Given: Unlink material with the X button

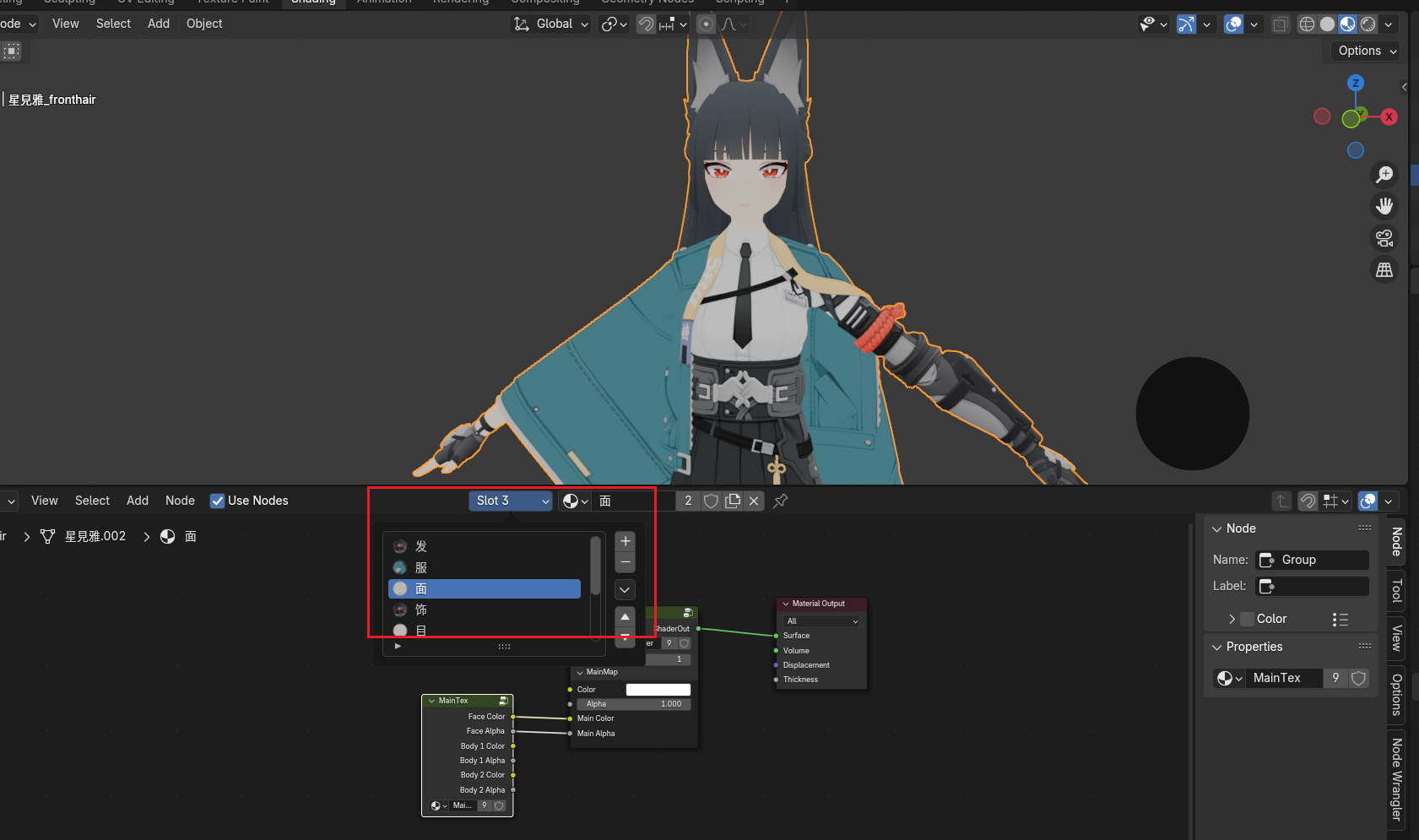Looking at the screenshot, I should [x=754, y=501].
